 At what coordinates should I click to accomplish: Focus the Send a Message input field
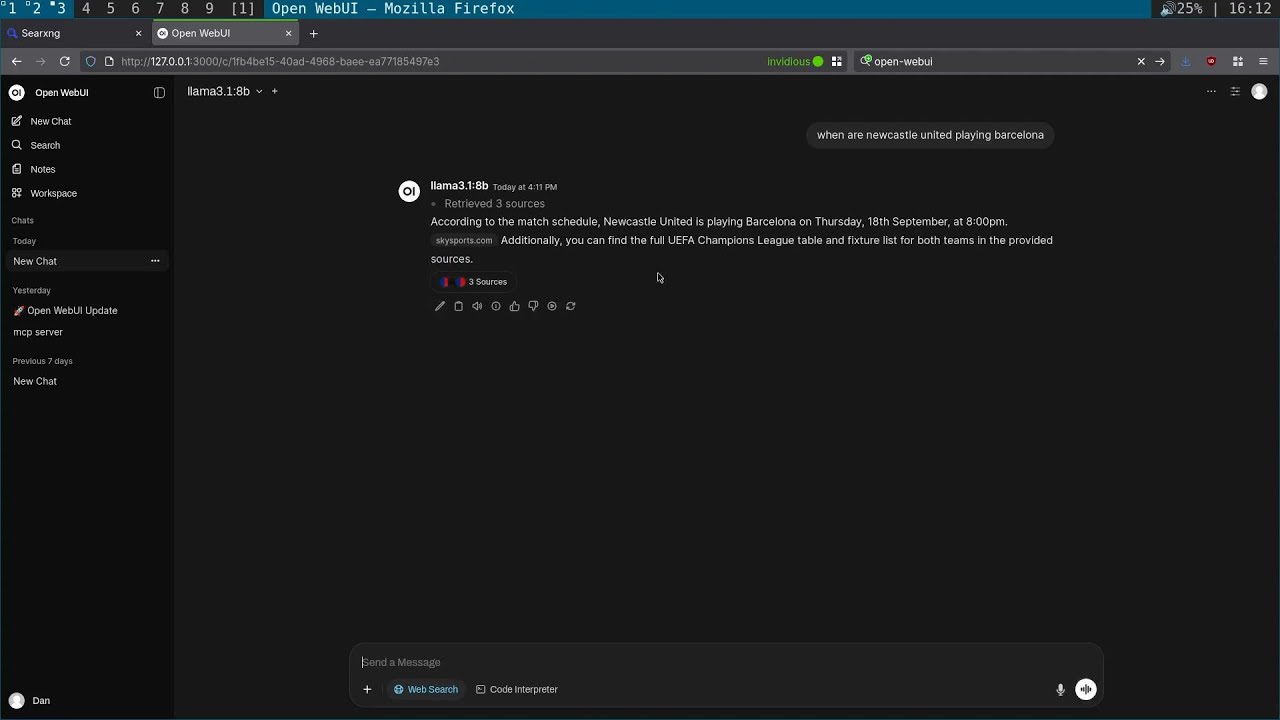coord(725,662)
